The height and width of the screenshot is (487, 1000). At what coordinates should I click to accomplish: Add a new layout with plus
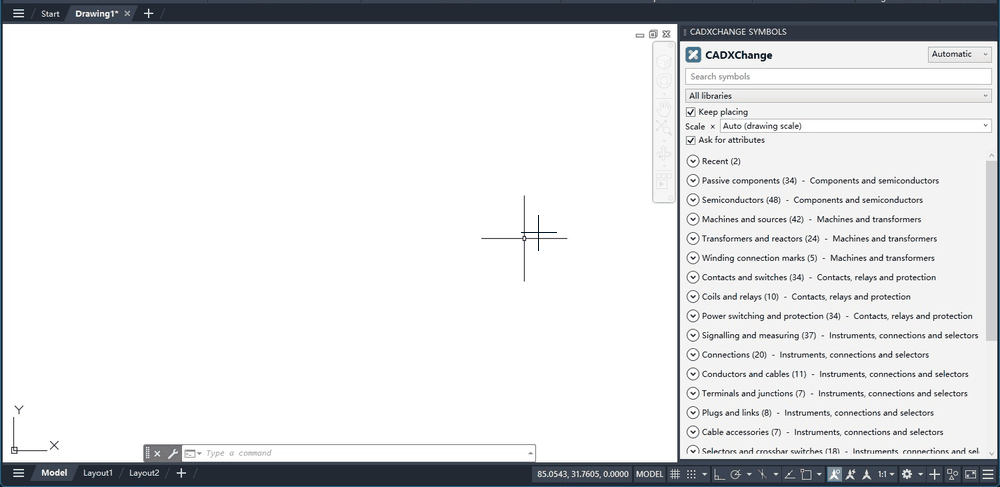181,473
